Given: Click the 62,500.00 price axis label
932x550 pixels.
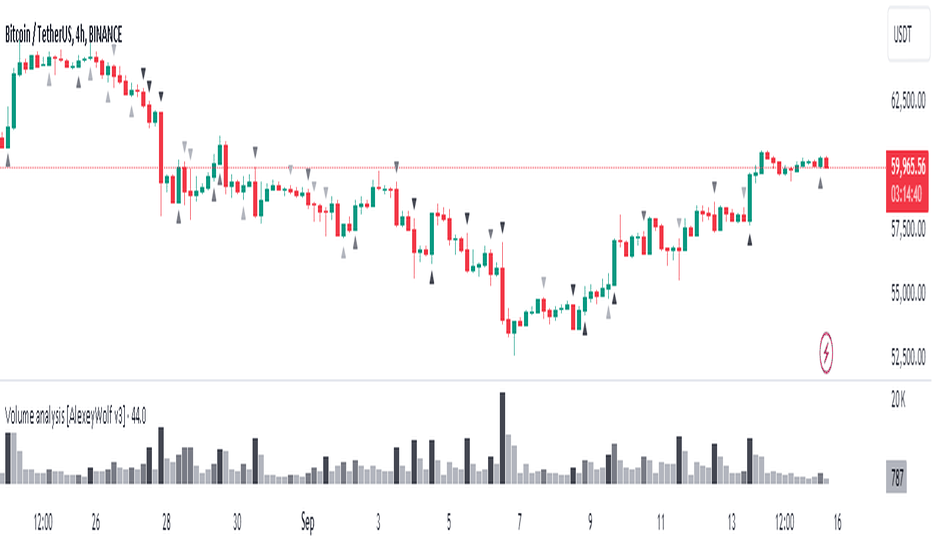Looking at the screenshot, I should pyautogui.click(x=908, y=100).
